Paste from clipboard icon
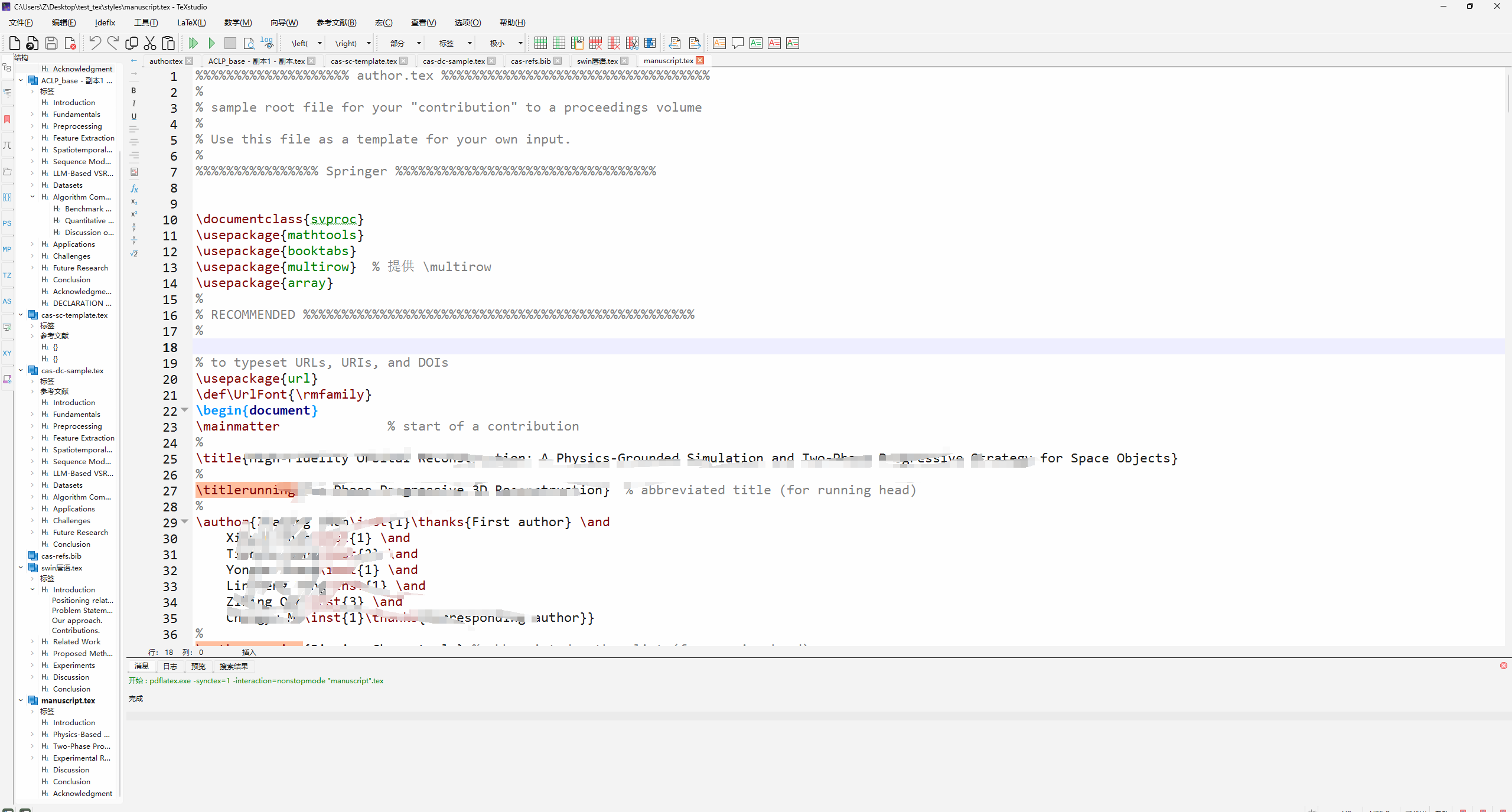The width and height of the screenshot is (1512, 812). 168,43
